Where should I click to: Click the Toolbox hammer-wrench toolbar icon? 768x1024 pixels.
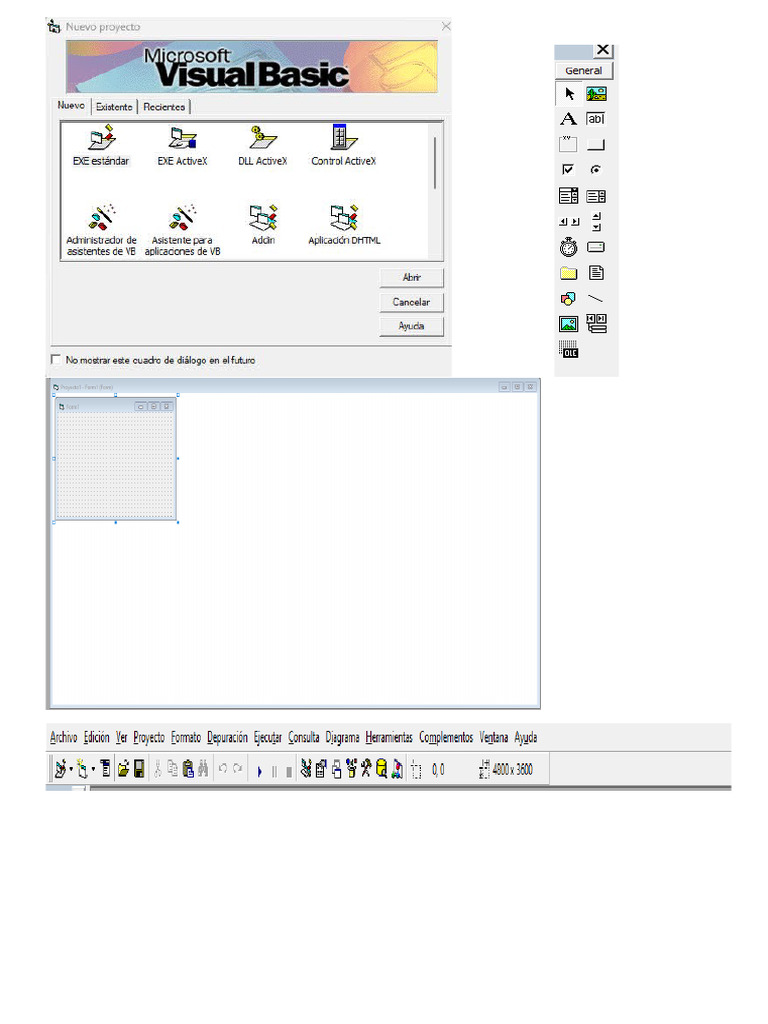366,769
